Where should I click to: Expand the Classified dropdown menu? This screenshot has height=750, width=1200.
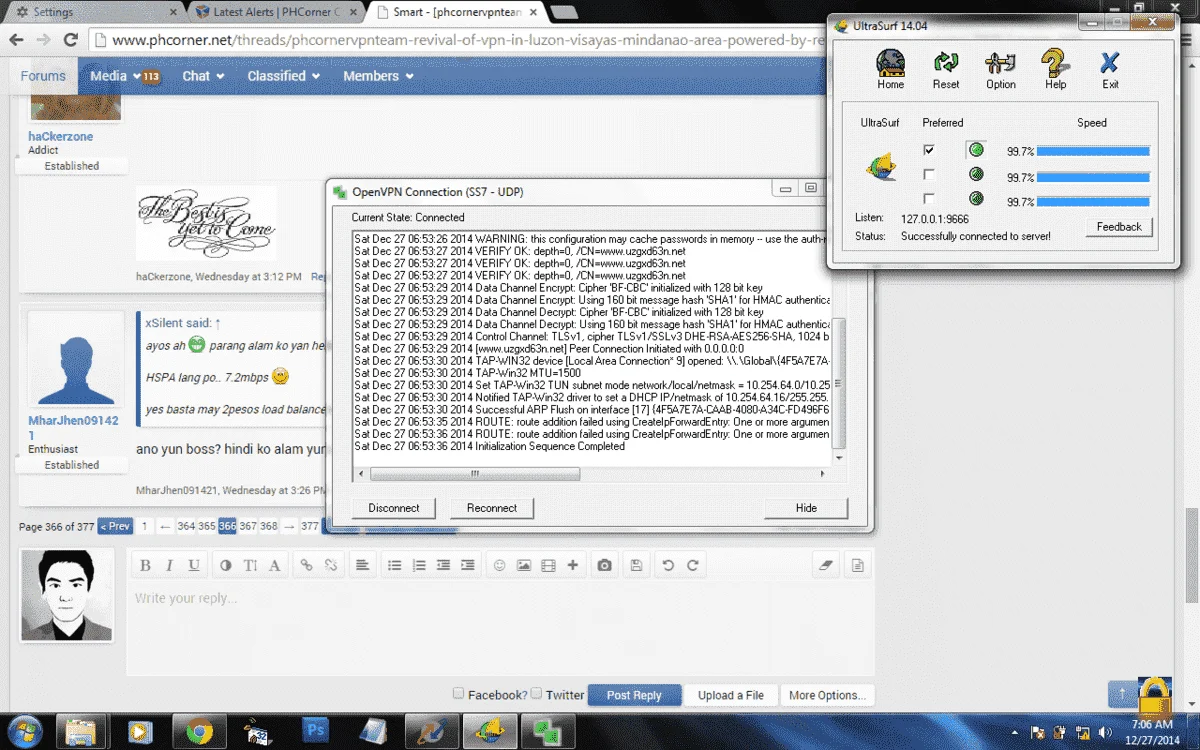tap(284, 76)
